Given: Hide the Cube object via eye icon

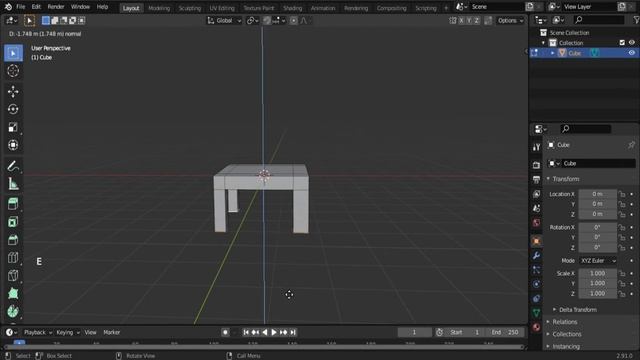Looking at the screenshot, I should [631, 53].
